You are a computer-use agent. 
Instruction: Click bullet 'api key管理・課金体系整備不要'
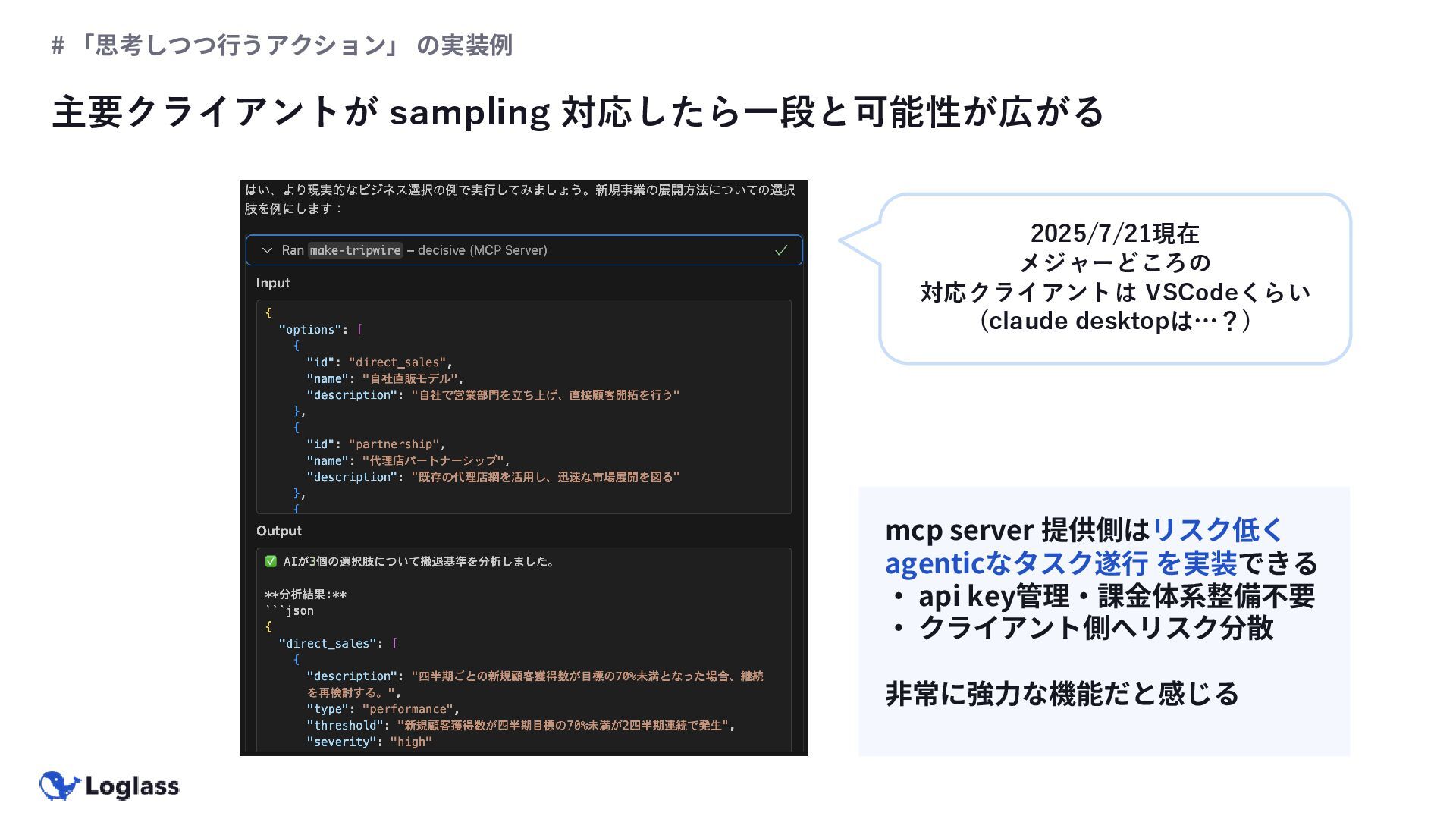click(x=1116, y=596)
